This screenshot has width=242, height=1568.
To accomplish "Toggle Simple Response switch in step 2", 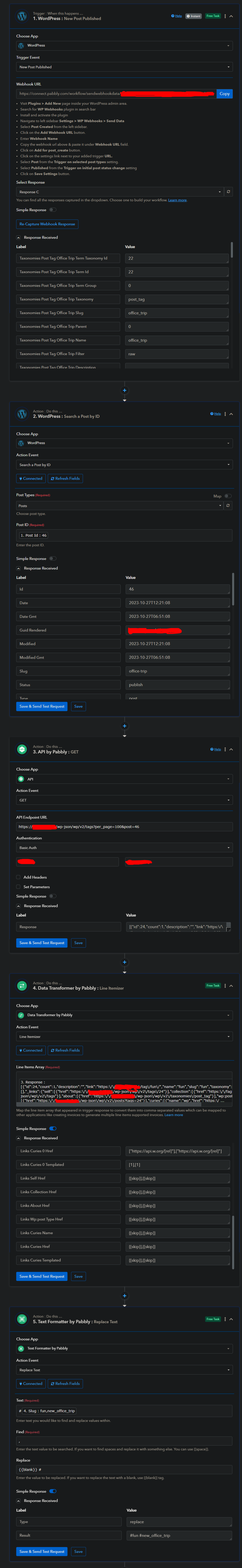I will tap(53, 558).
